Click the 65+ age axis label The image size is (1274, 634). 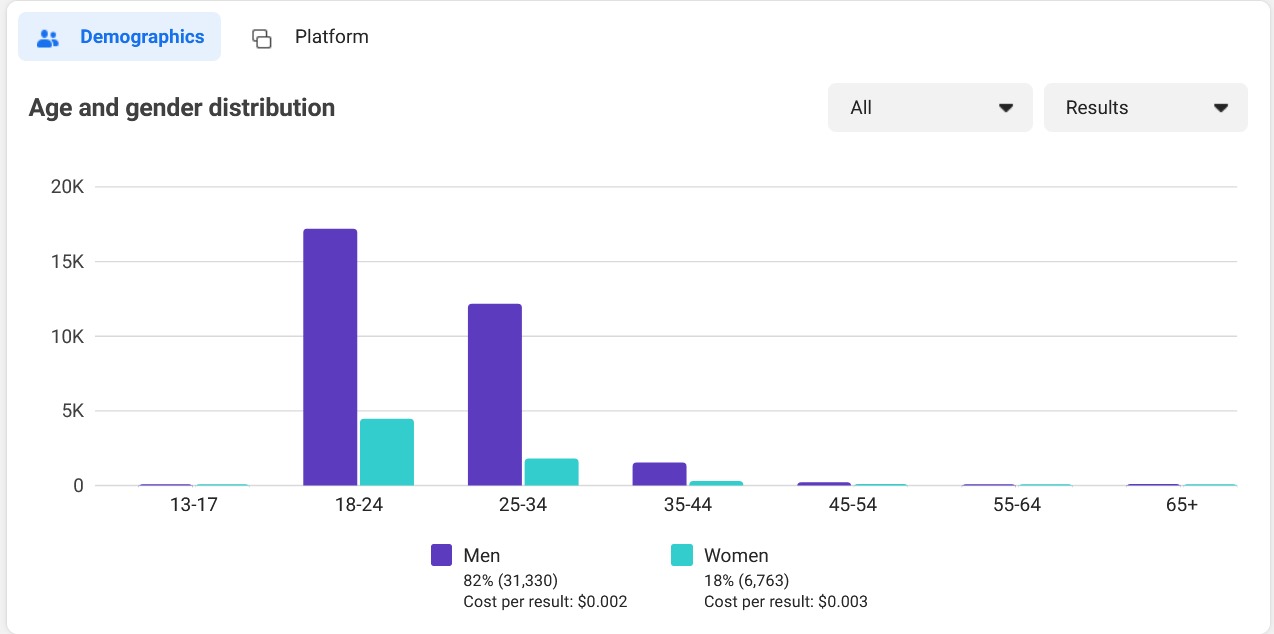tap(1181, 505)
